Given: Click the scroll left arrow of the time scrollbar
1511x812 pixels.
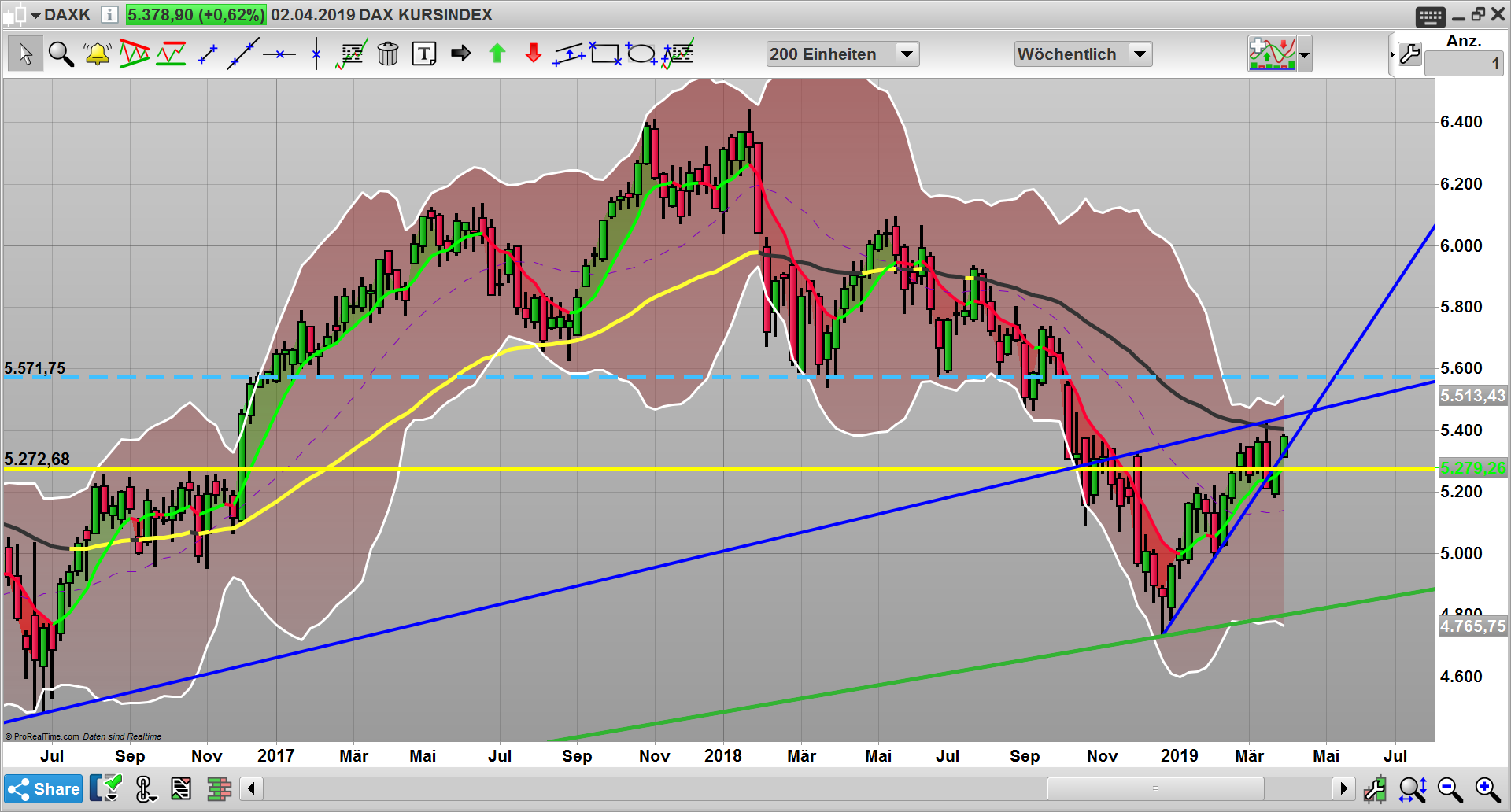Looking at the screenshot, I should pyautogui.click(x=251, y=788).
